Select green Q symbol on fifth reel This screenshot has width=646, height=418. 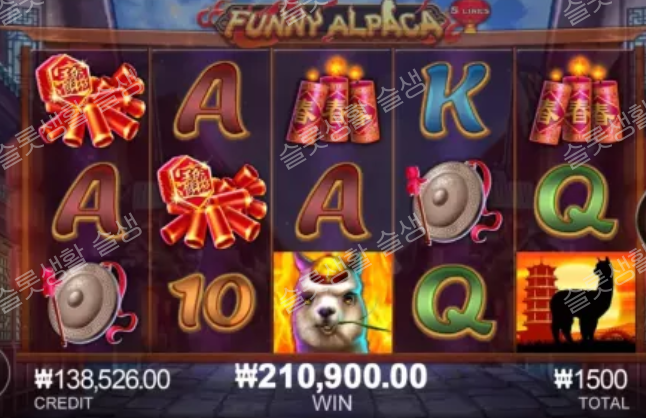(576, 202)
